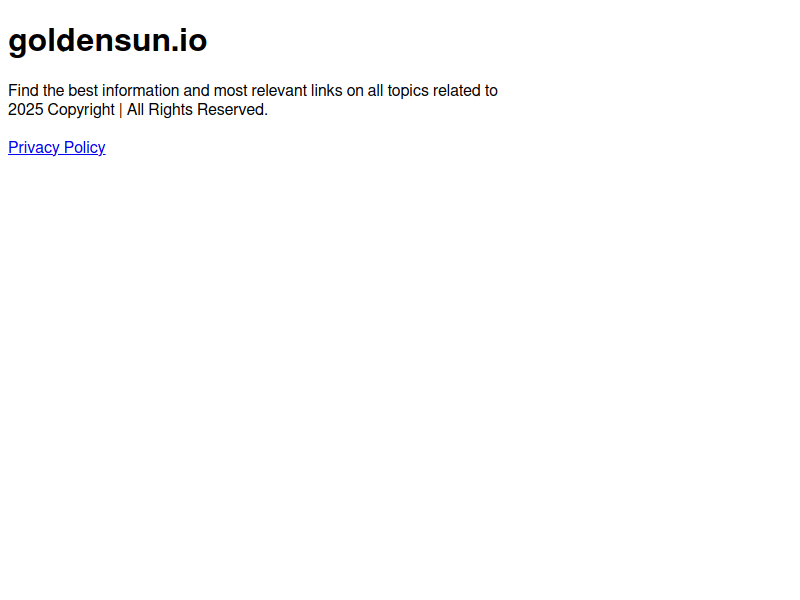Click the word "Policy" in the blue link
800x600 pixels.
[85, 147]
